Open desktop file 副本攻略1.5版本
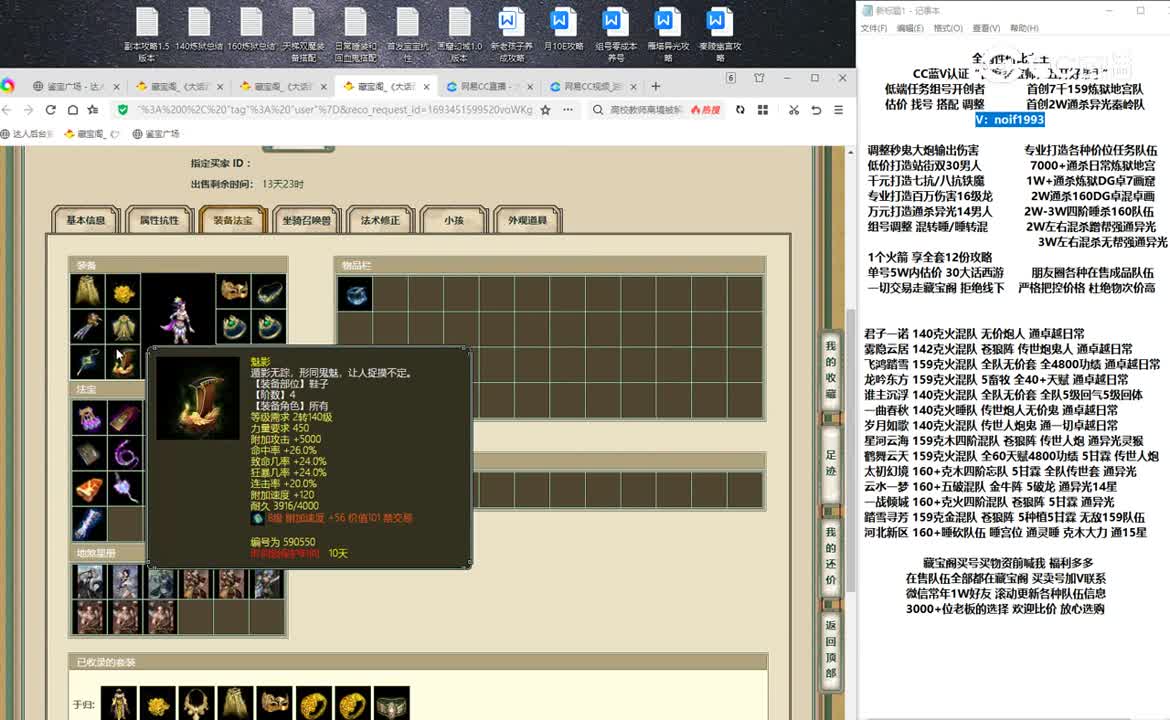1170x720 pixels. [147, 34]
